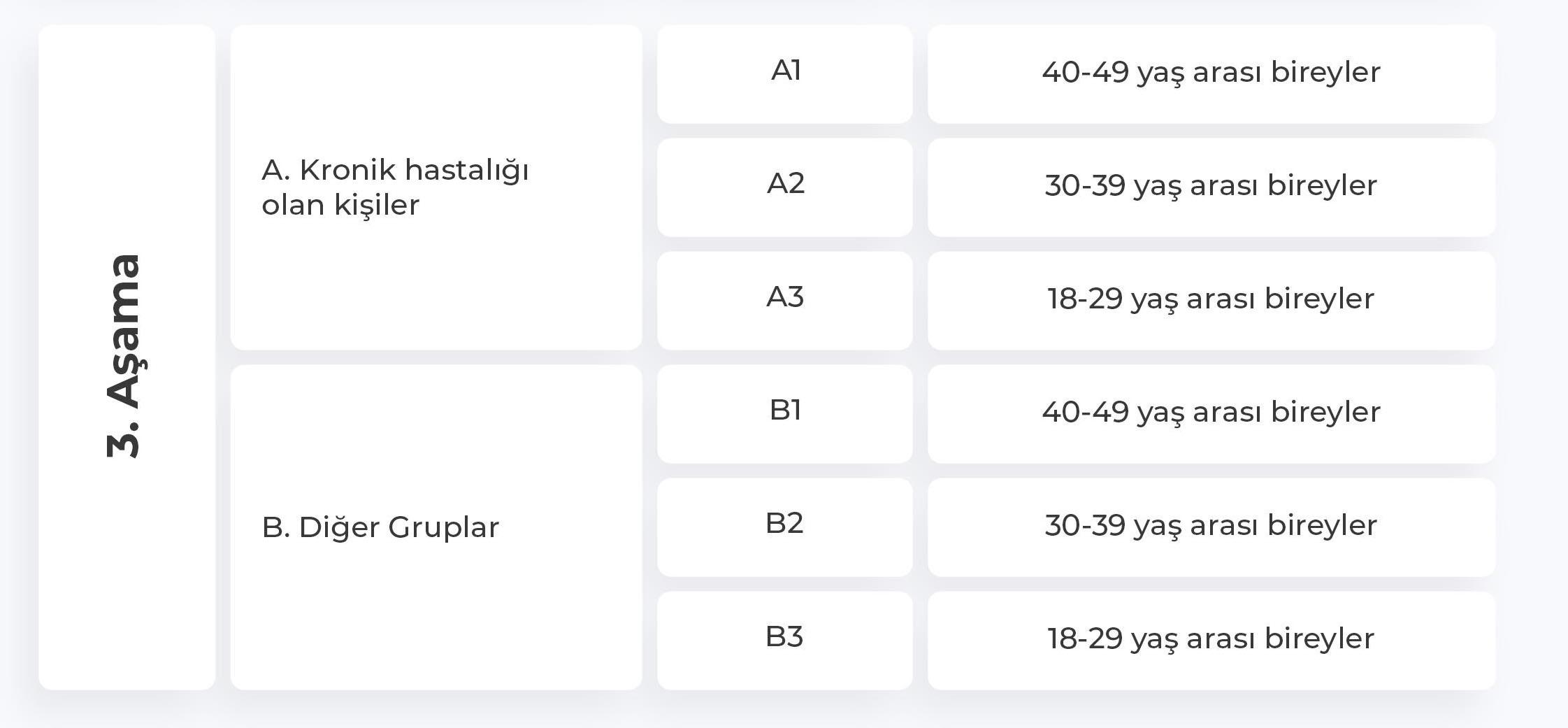Viewport: 1568px width, 728px height.
Task: Click the word Kronik in group A
Action: coord(347,170)
